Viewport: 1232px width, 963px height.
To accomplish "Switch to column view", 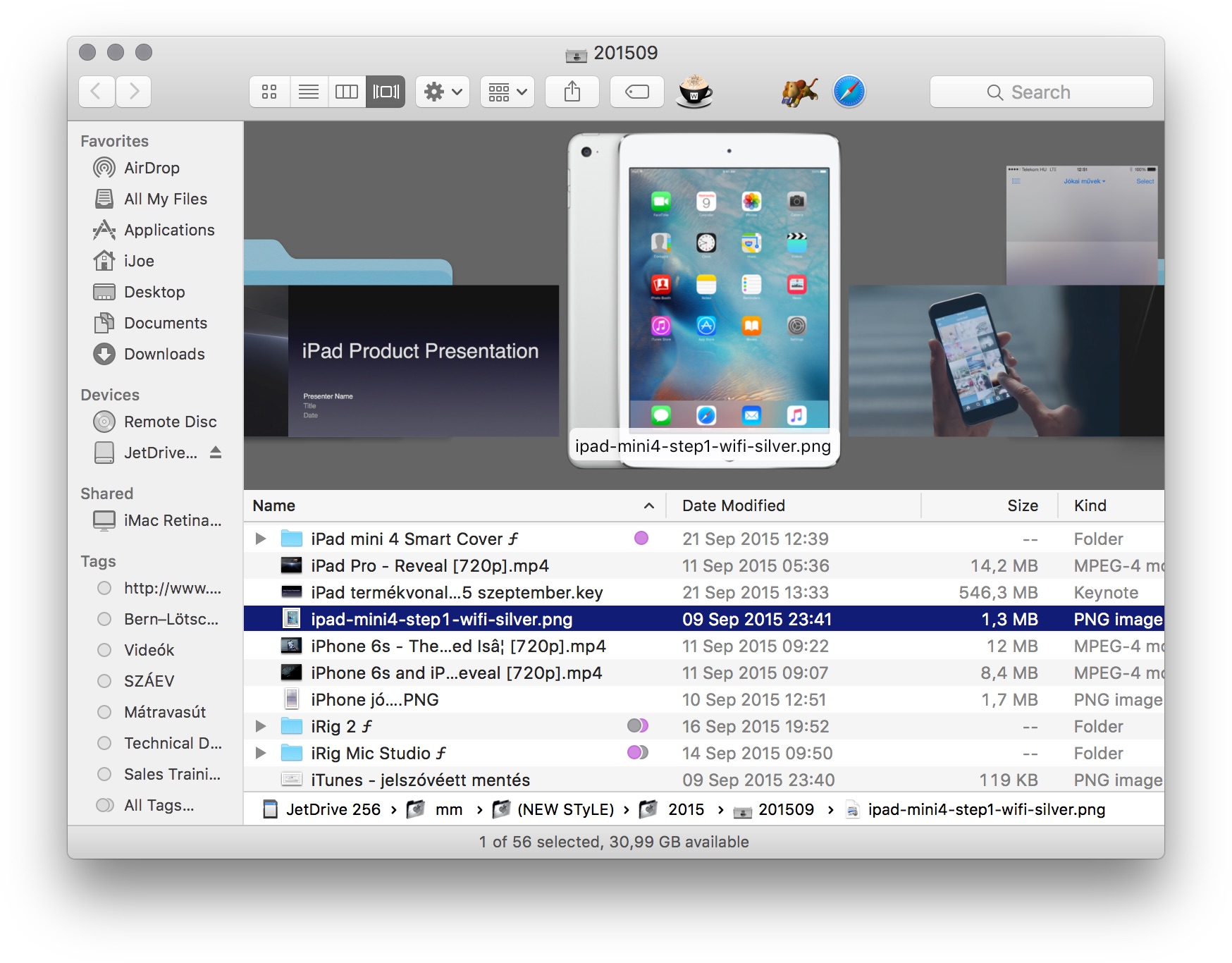I will pos(347,92).
